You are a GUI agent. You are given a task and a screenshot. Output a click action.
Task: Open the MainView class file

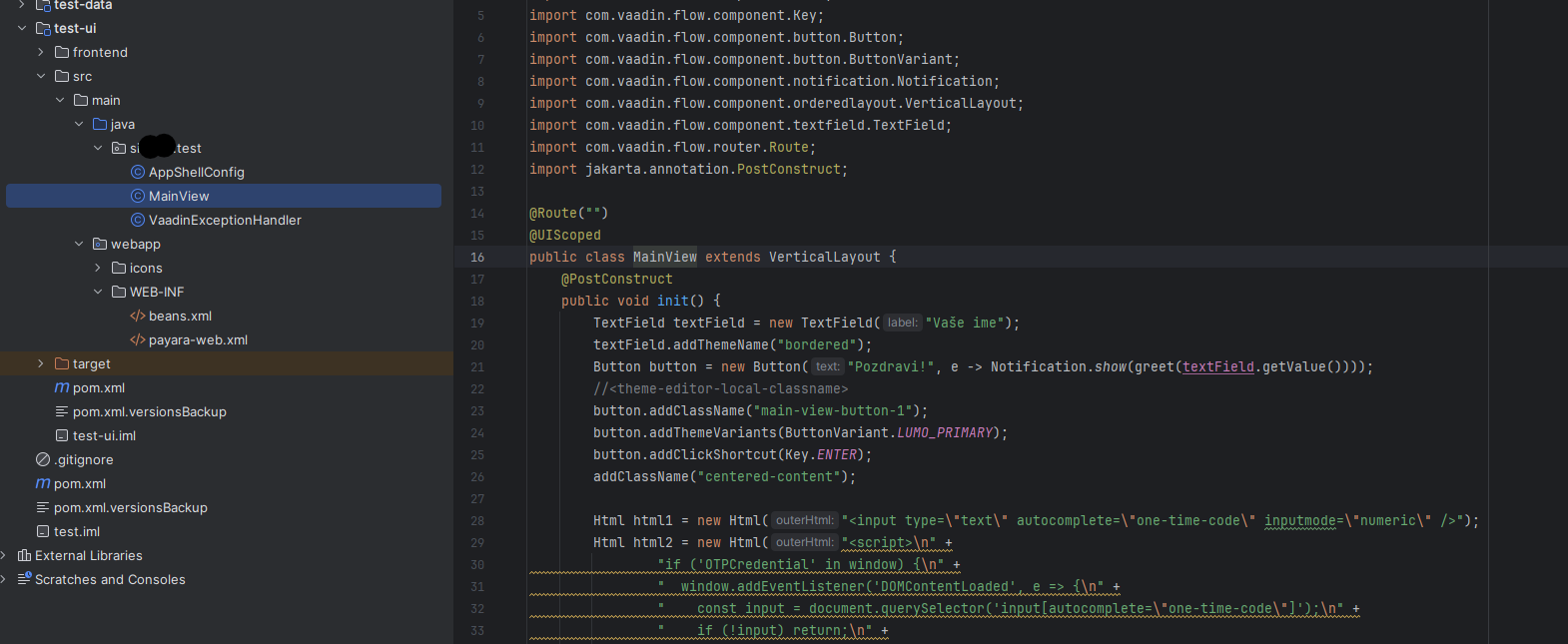click(x=179, y=197)
